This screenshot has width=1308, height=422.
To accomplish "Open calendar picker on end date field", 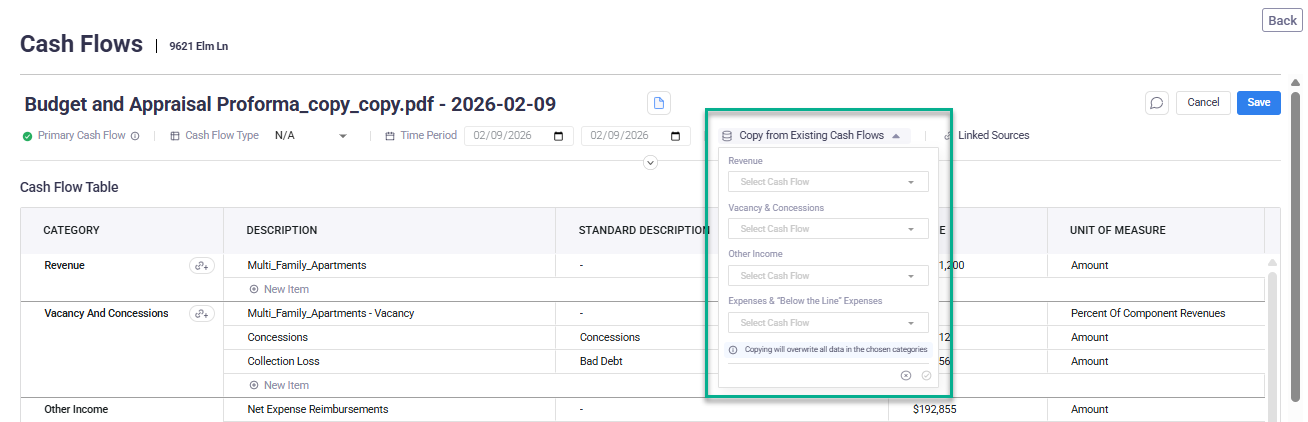I will 675,136.
